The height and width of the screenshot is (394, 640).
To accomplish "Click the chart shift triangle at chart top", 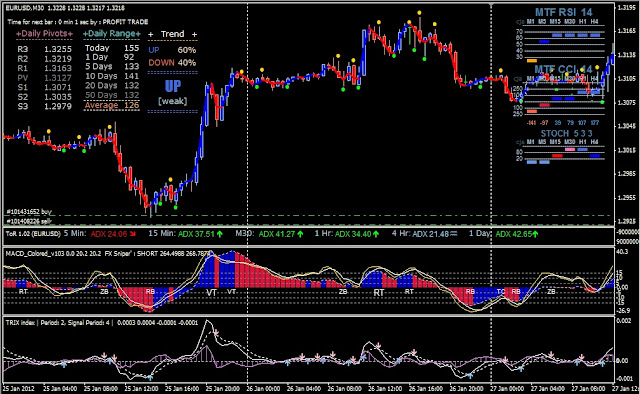I will (491, 5).
